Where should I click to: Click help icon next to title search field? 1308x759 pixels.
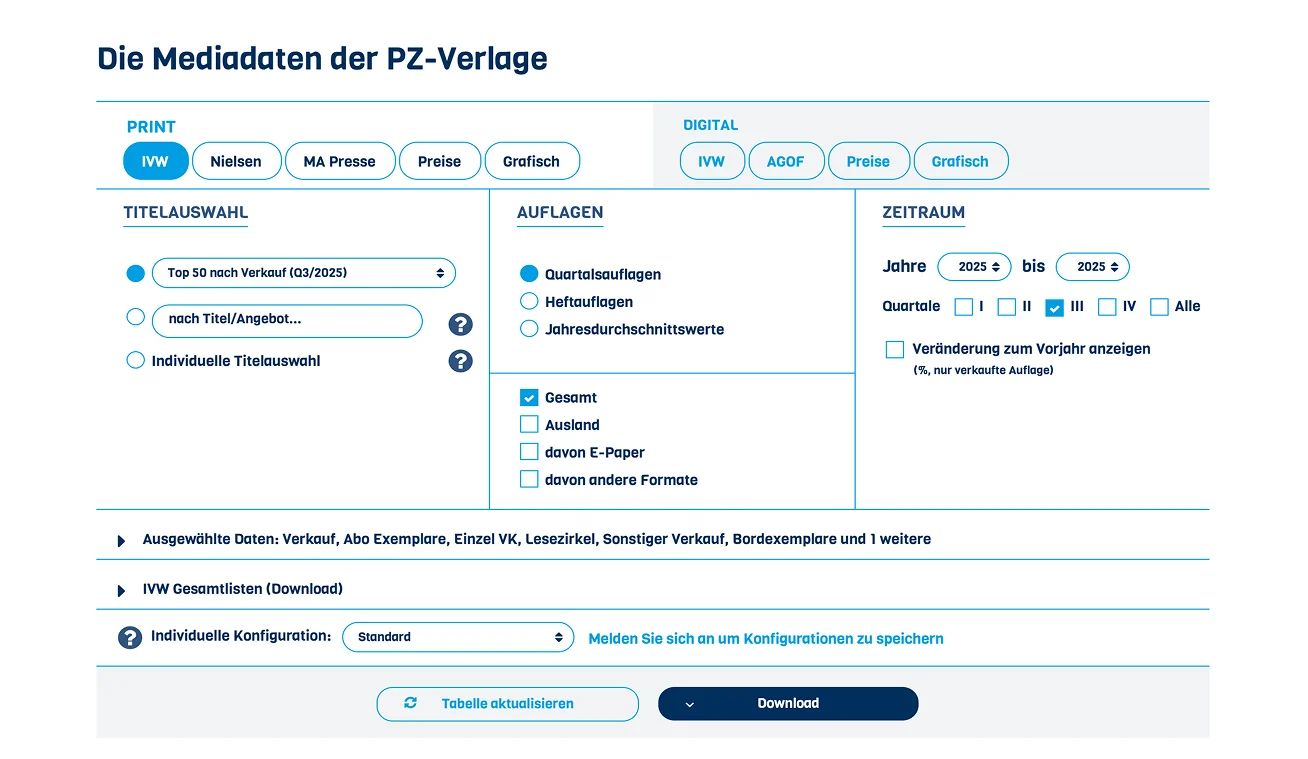click(460, 324)
